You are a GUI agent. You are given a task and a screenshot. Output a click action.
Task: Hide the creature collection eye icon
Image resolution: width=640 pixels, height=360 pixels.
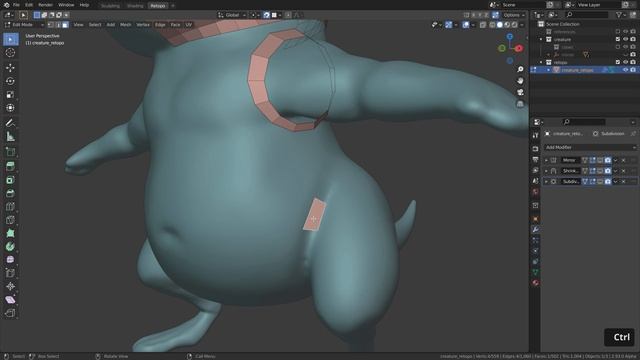pyautogui.click(x=625, y=39)
